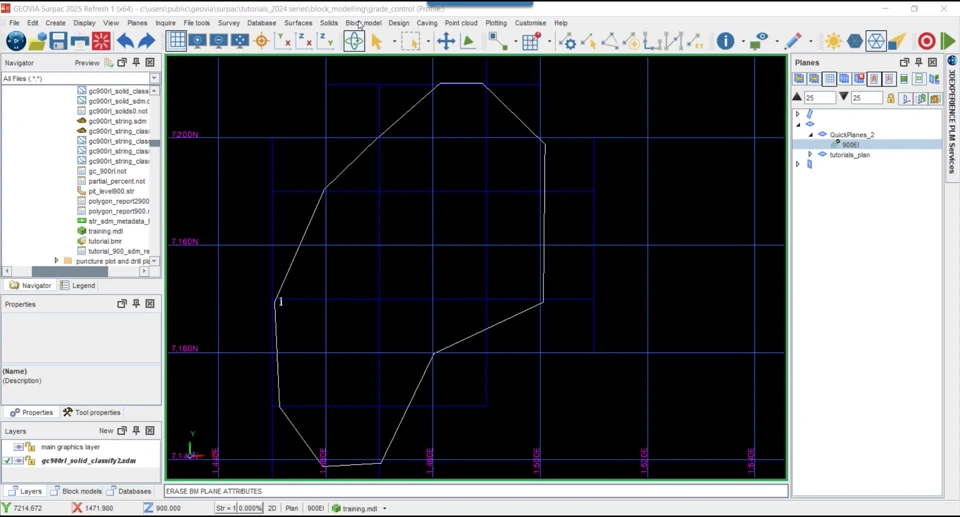This screenshot has width=960, height=517.
Task: Click New in the Layers panel
Action: tap(106, 431)
